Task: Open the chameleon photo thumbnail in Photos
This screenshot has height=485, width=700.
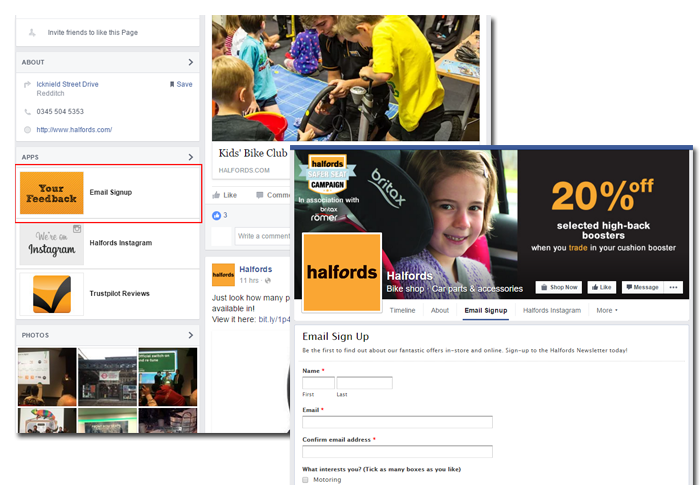Action: pyautogui.click(x=47, y=420)
